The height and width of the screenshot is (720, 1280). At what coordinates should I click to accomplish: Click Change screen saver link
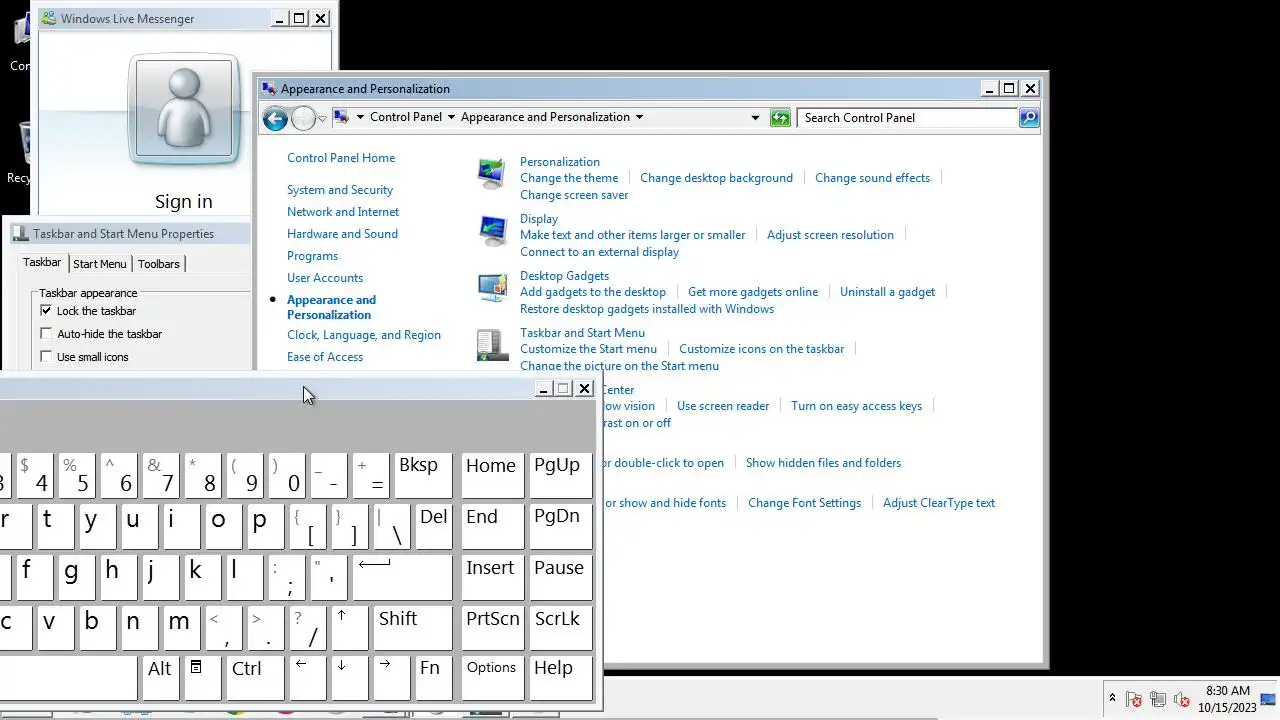click(574, 195)
